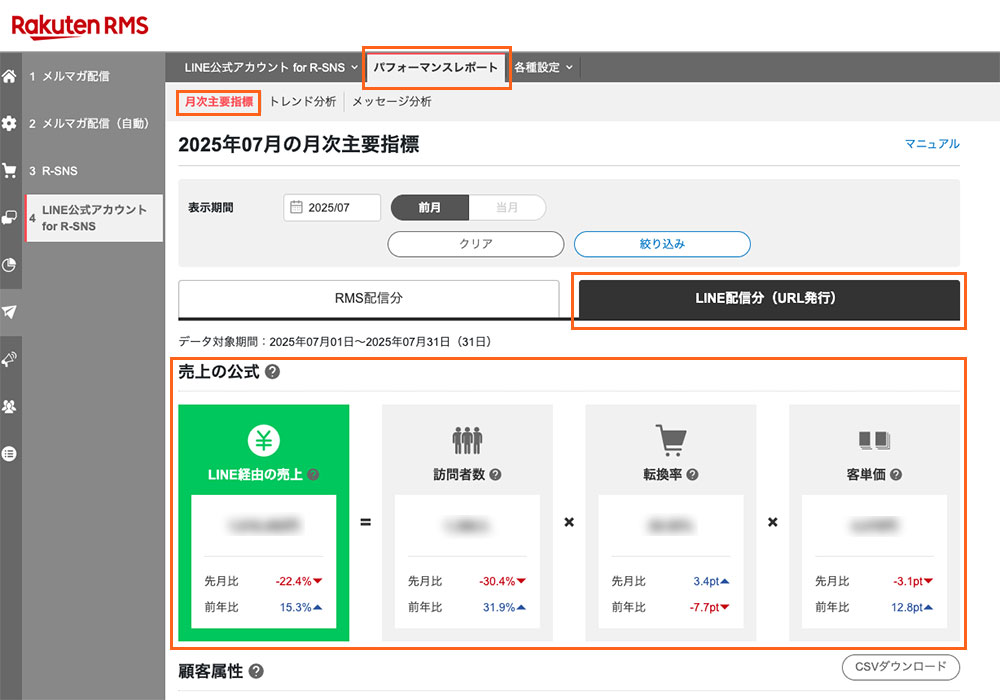Open help icon next to 顧客属性

(x=256, y=671)
